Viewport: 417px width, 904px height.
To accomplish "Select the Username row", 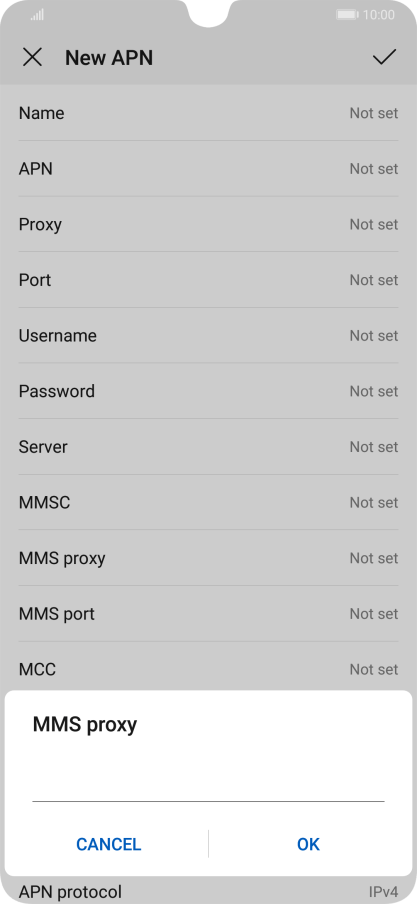I will 208,336.
